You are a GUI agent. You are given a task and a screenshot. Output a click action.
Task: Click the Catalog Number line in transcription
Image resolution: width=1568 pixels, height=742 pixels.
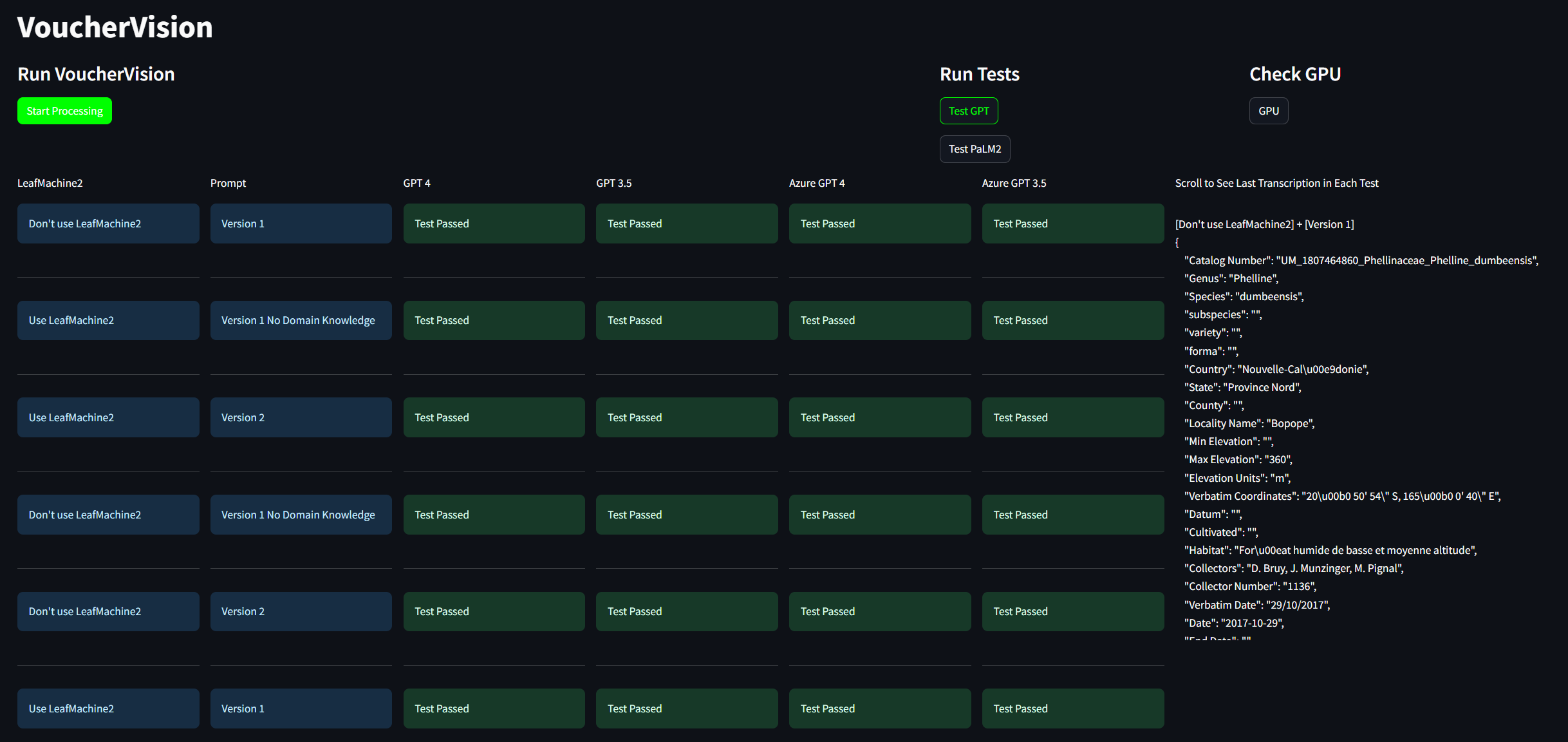(1361, 260)
